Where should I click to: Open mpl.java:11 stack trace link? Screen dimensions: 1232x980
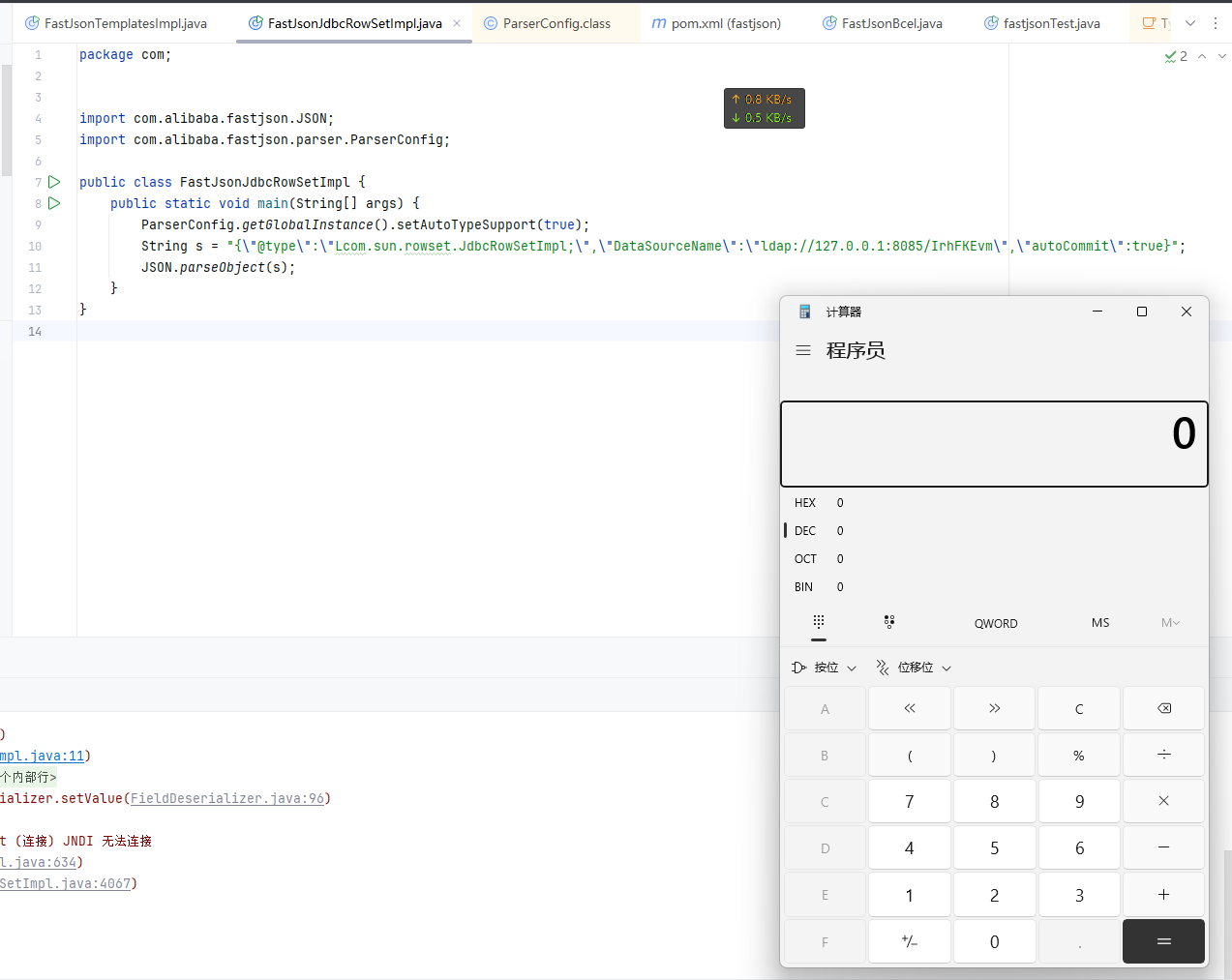pyautogui.click(x=42, y=756)
